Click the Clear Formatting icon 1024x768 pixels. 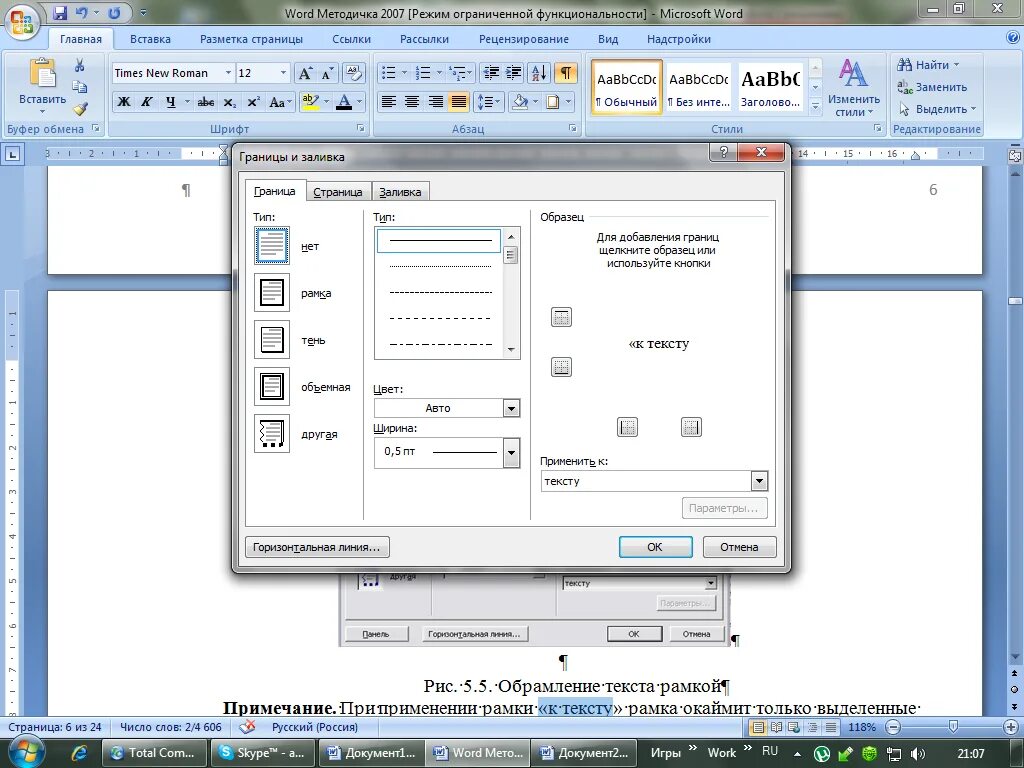pyautogui.click(x=353, y=73)
